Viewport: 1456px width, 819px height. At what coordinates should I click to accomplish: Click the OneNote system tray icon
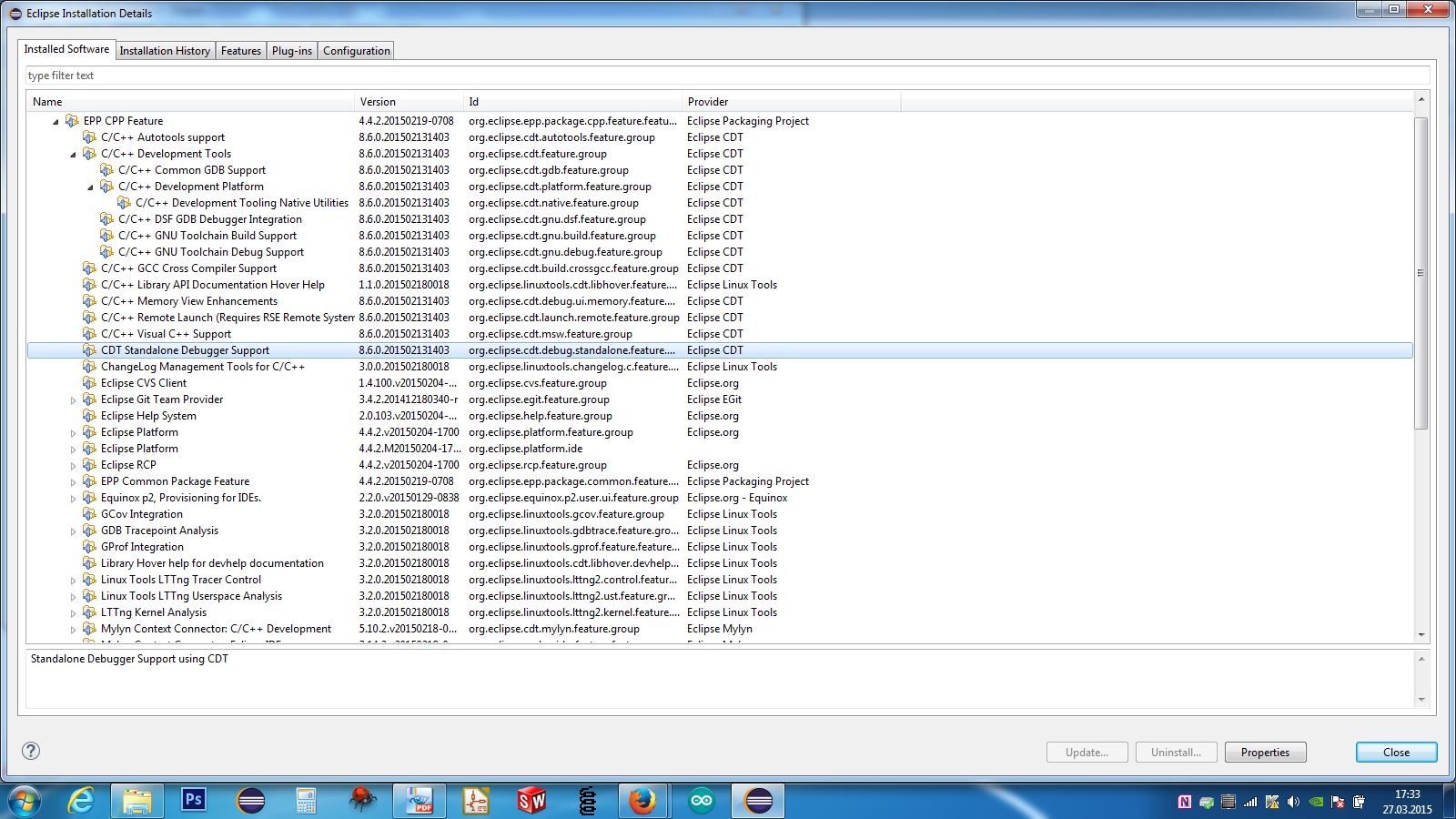point(1184,802)
